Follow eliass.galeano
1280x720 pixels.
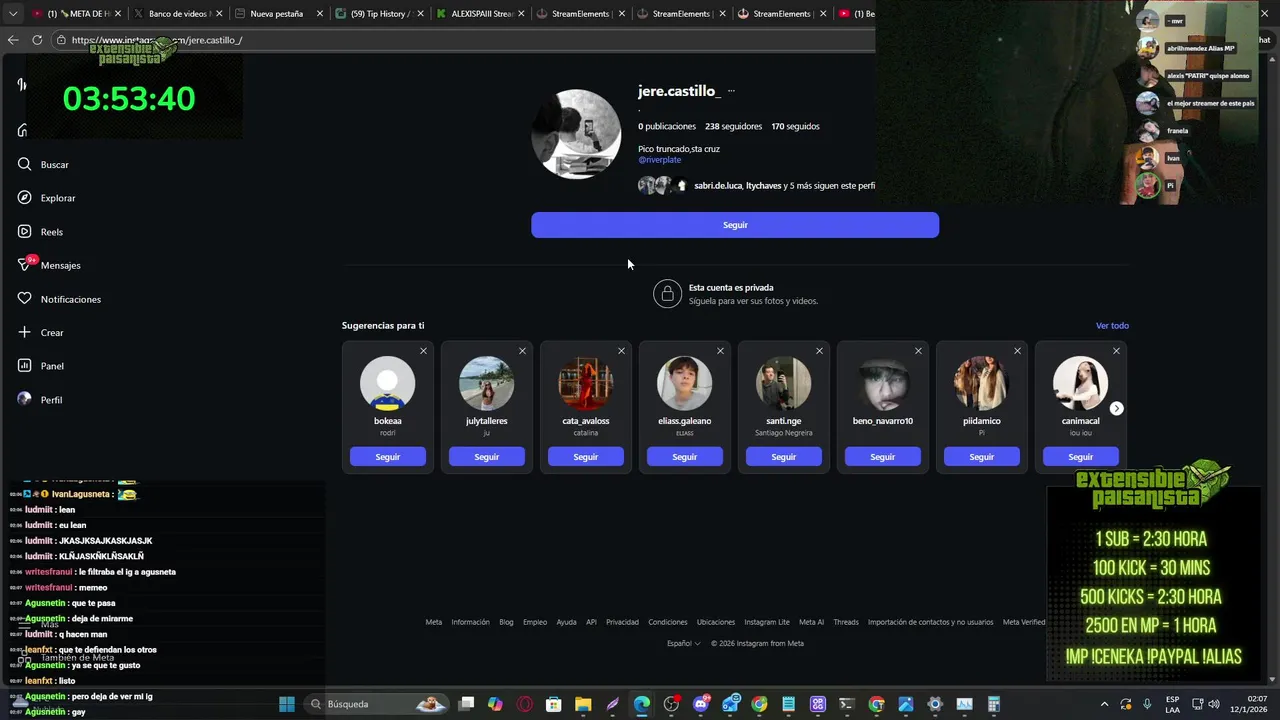click(685, 457)
